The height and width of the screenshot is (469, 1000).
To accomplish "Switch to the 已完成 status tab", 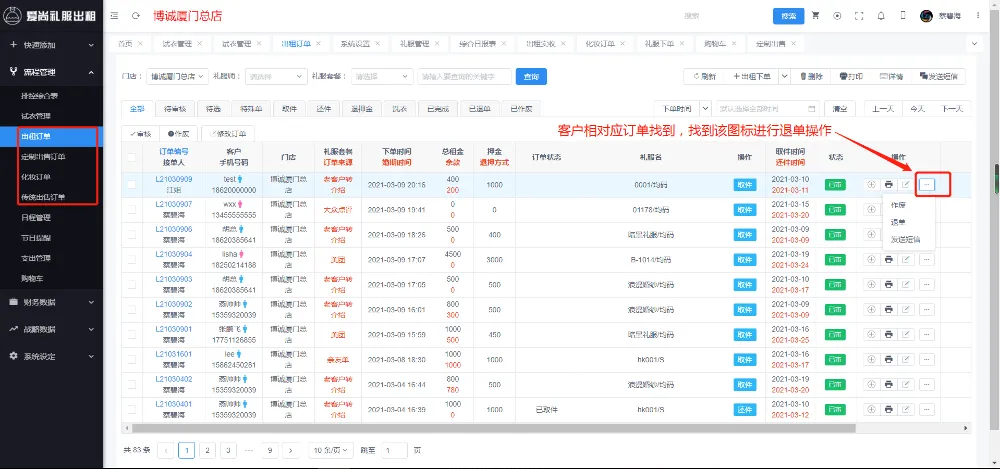I will coord(437,108).
